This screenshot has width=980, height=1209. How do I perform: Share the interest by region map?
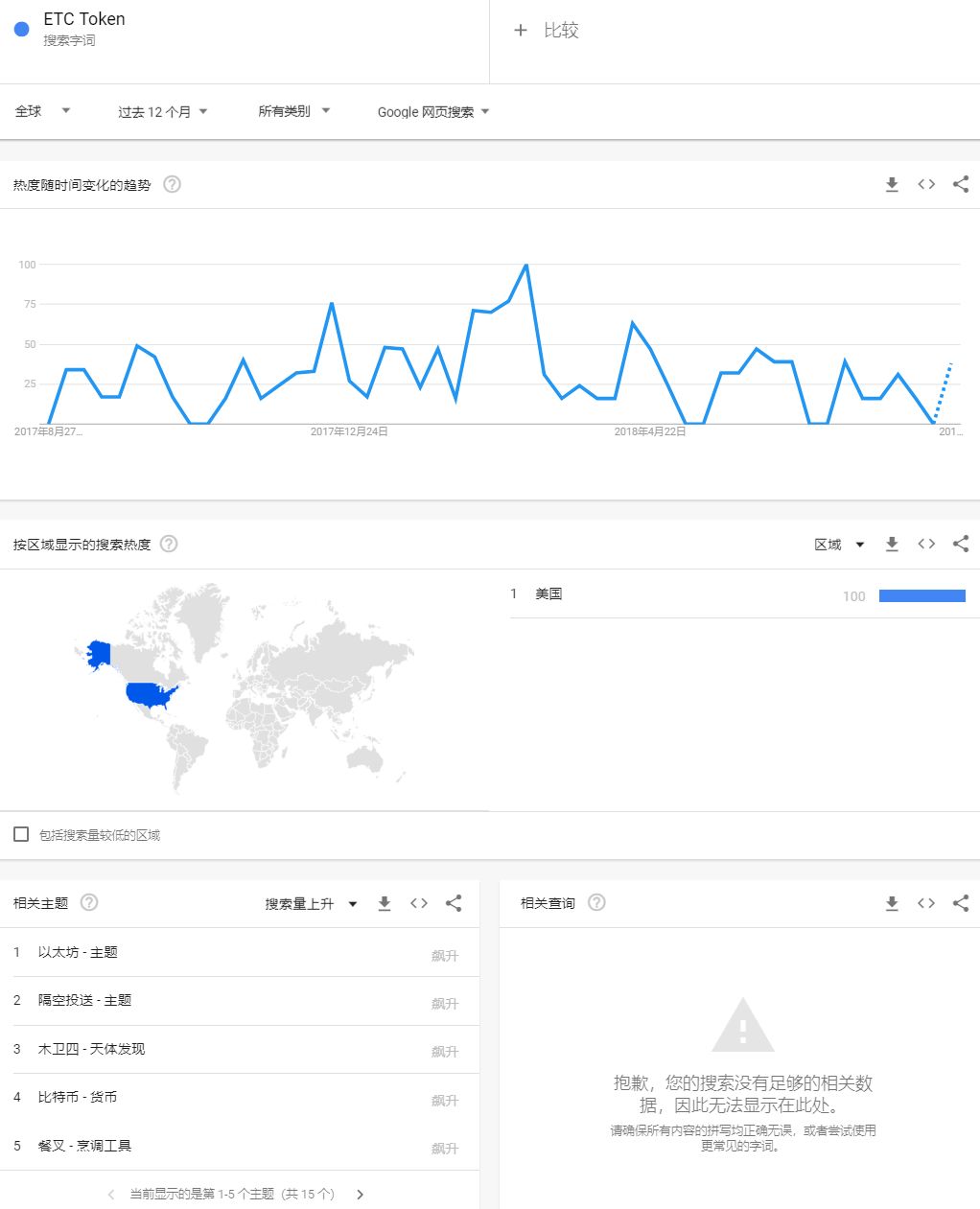(x=961, y=545)
